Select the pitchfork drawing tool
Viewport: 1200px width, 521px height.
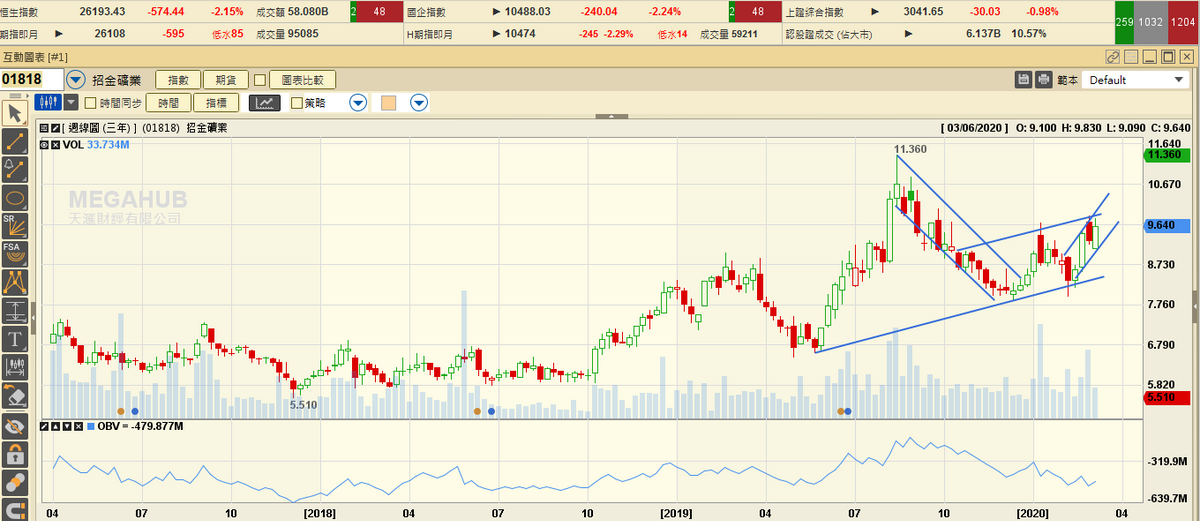[15, 281]
